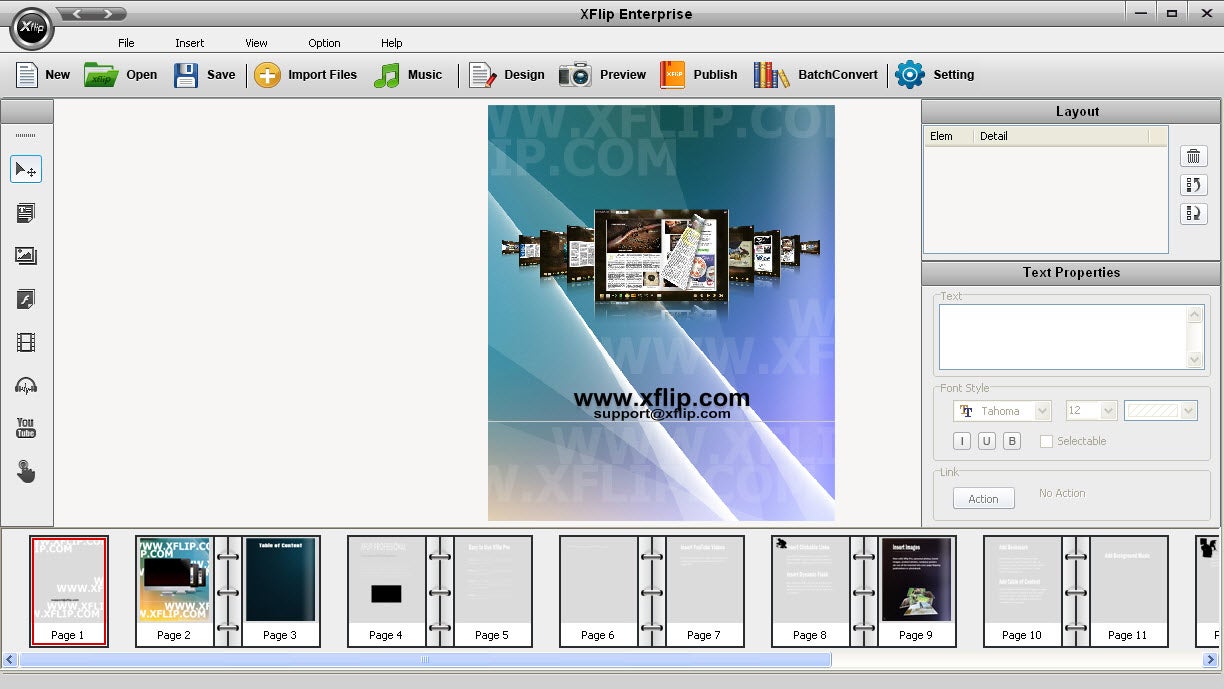
Task: Select the insert image tool
Action: click(26, 256)
